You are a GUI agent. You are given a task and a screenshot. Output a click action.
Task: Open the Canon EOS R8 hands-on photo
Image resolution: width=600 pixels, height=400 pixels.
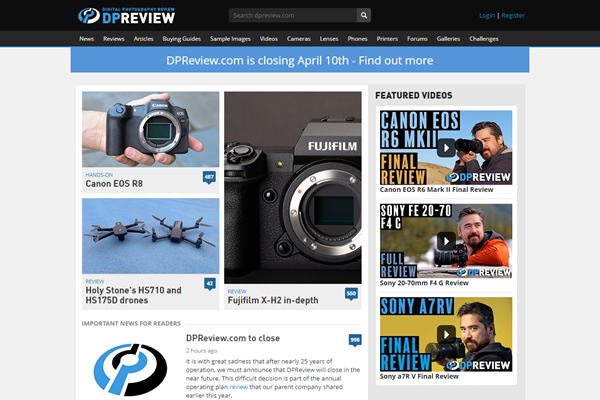tap(150, 129)
